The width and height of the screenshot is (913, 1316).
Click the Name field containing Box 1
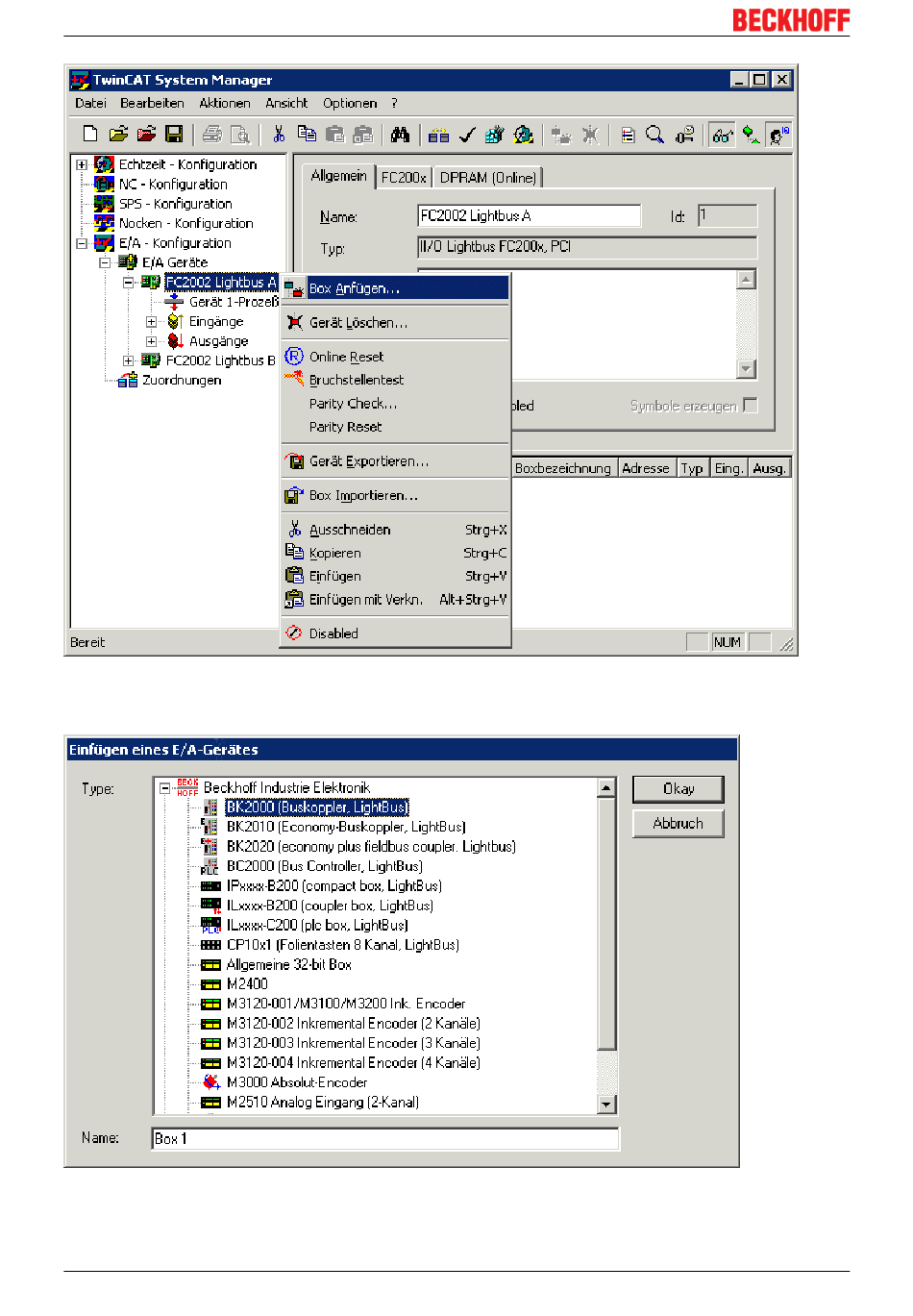pos(385,1139)
